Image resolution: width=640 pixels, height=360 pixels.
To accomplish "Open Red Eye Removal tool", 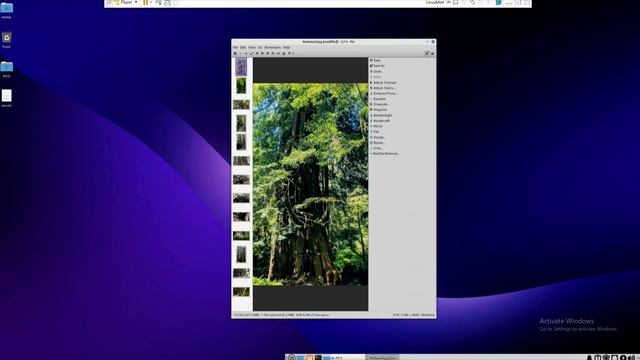I will (x=384, y=154).
